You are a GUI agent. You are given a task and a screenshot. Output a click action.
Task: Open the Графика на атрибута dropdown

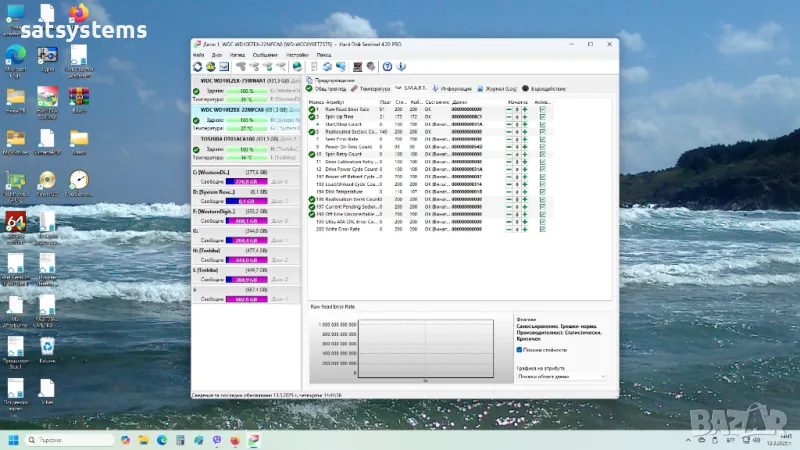click(561, 376)
